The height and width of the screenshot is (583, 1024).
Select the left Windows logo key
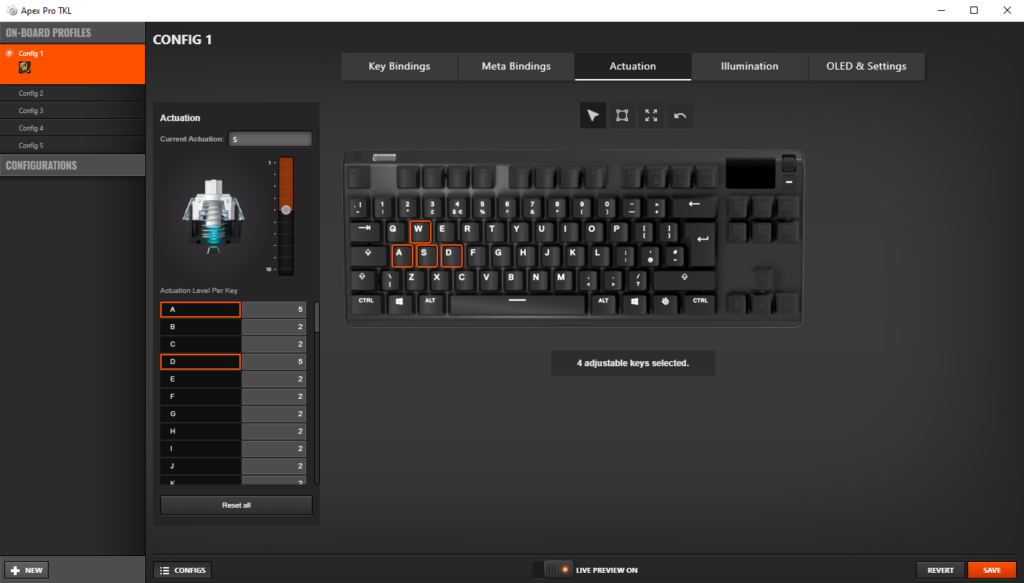point(400,304)
